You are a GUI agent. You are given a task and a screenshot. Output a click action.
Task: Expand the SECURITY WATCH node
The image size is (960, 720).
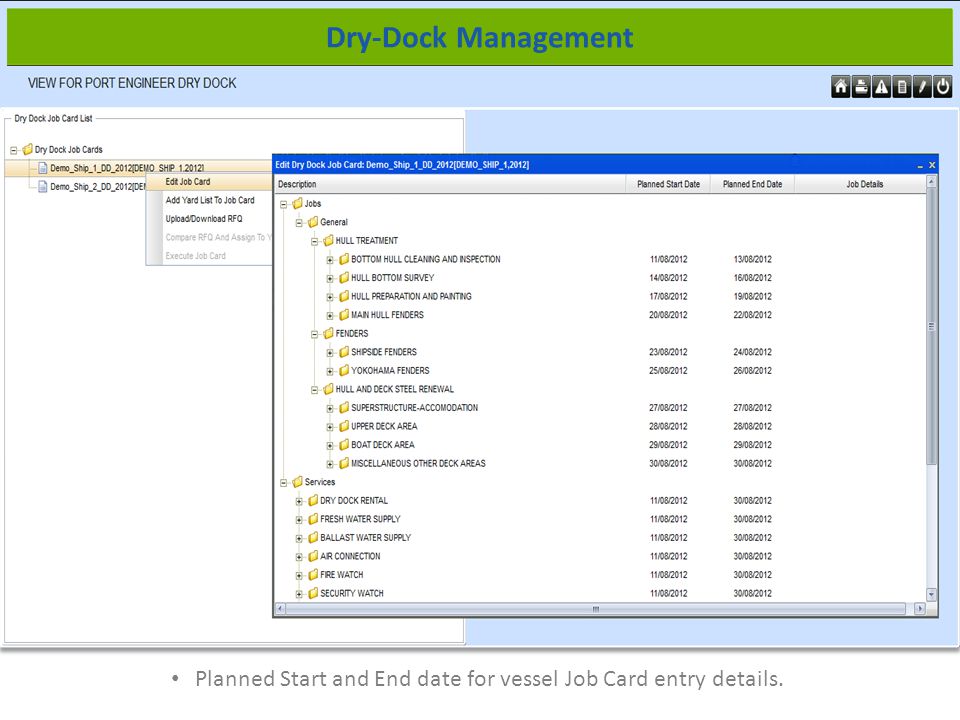click(x=299, y=594)
